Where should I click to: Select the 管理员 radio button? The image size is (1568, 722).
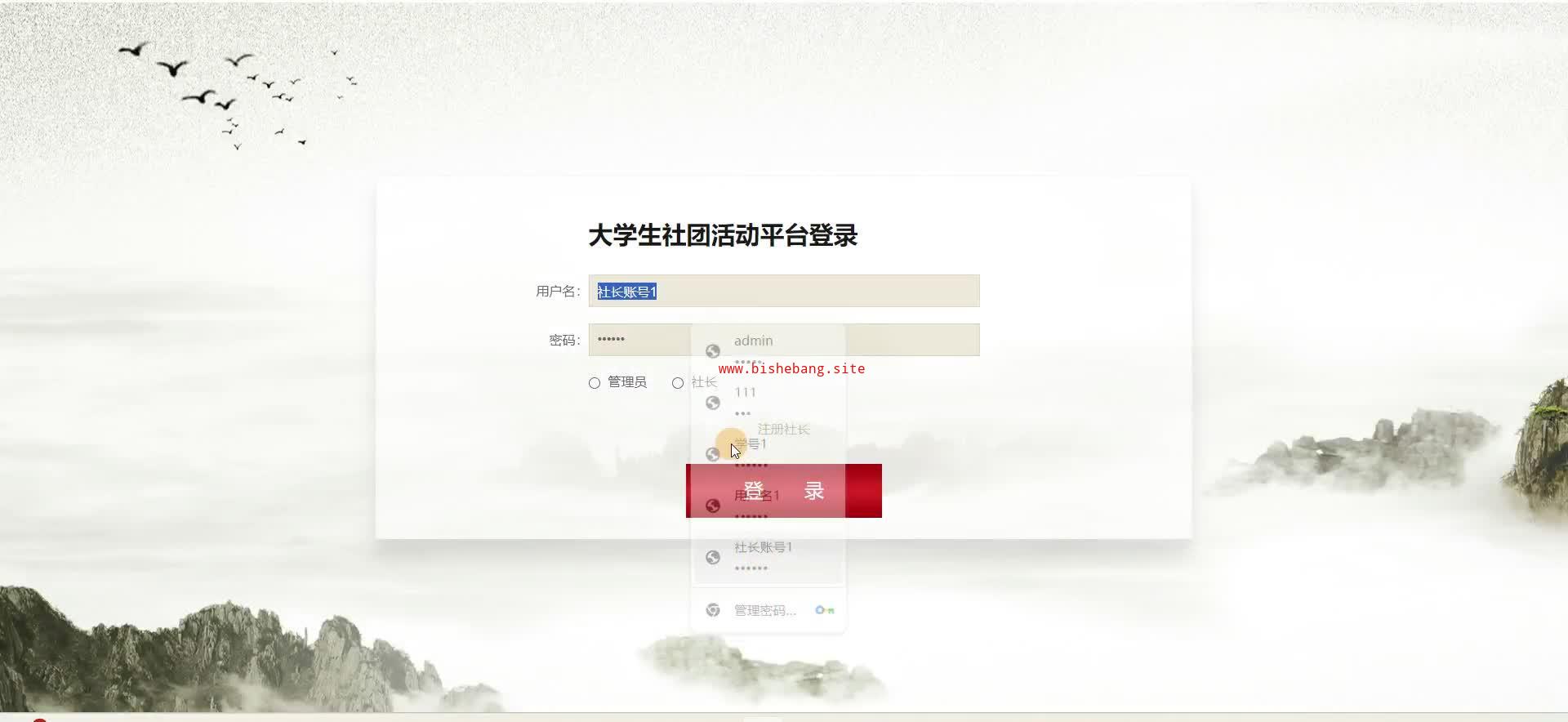[x=595, y=383]
